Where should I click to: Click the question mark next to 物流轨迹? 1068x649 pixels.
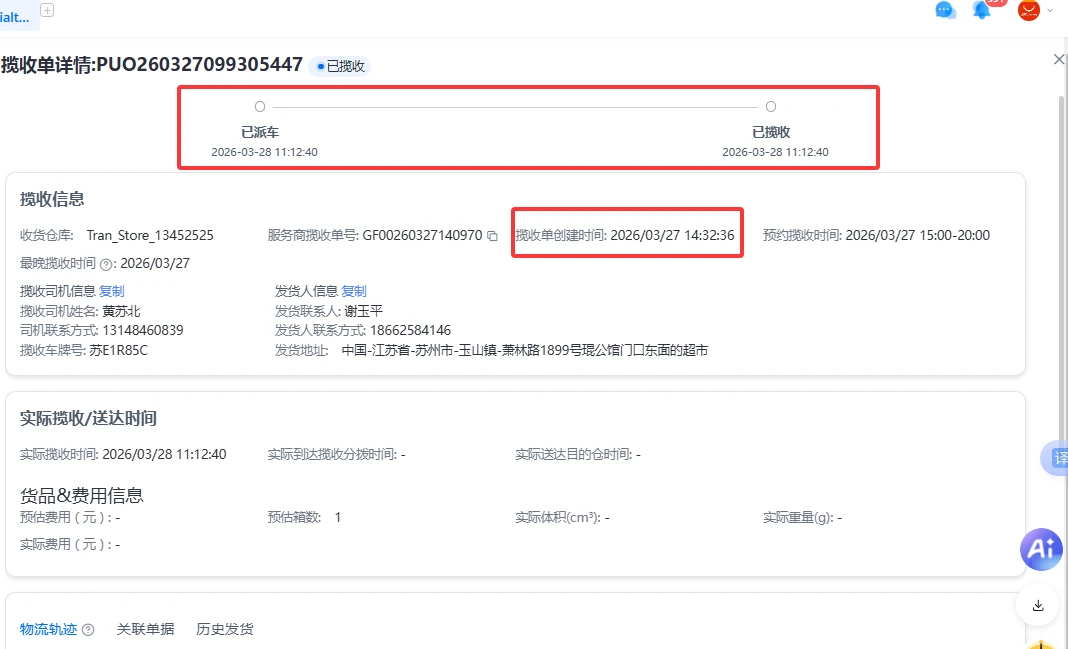tap(88, 630)
